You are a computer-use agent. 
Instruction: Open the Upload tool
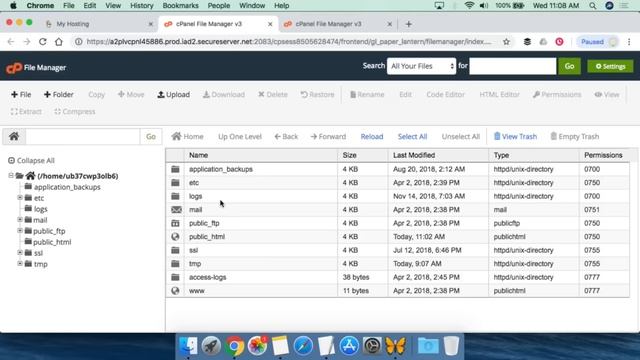[173, 94]
